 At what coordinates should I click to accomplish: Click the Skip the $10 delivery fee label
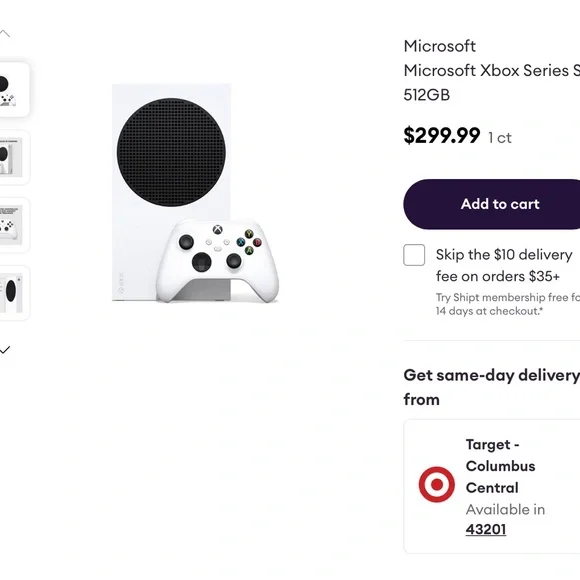504,266
